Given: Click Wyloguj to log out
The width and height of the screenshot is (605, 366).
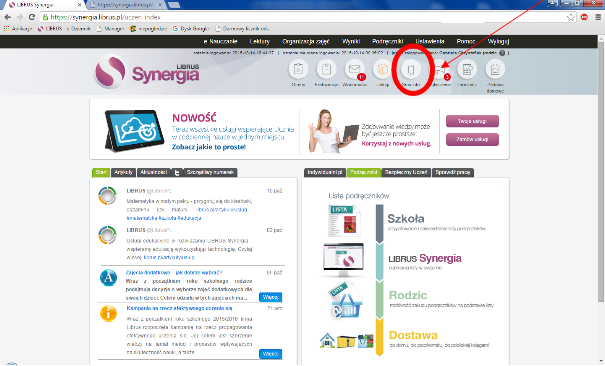Looking at the screenshot, I should click(498, 41).
